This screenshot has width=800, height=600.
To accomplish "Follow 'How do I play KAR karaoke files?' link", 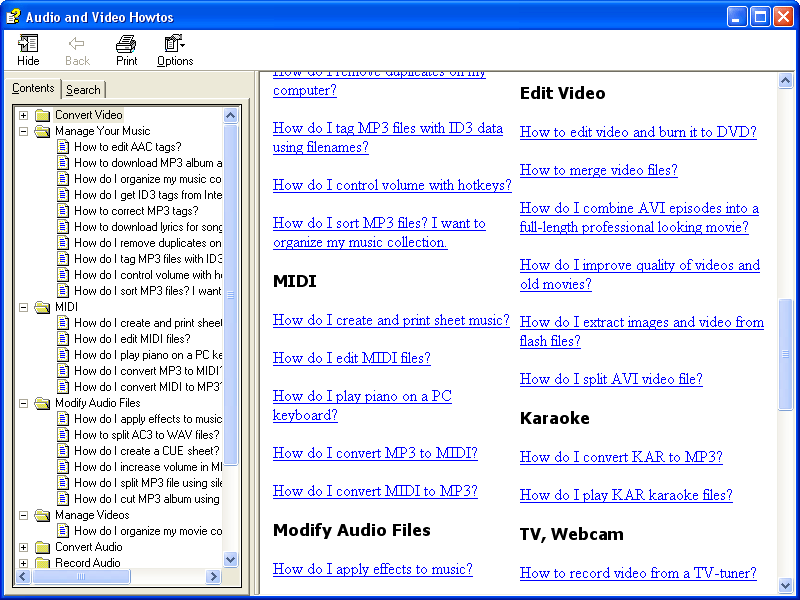I will 626,495.
